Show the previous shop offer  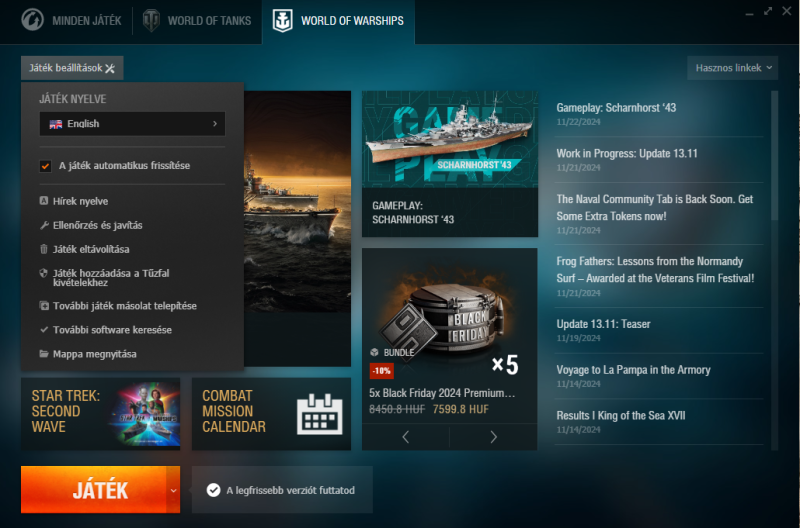[x=406, y=437]
